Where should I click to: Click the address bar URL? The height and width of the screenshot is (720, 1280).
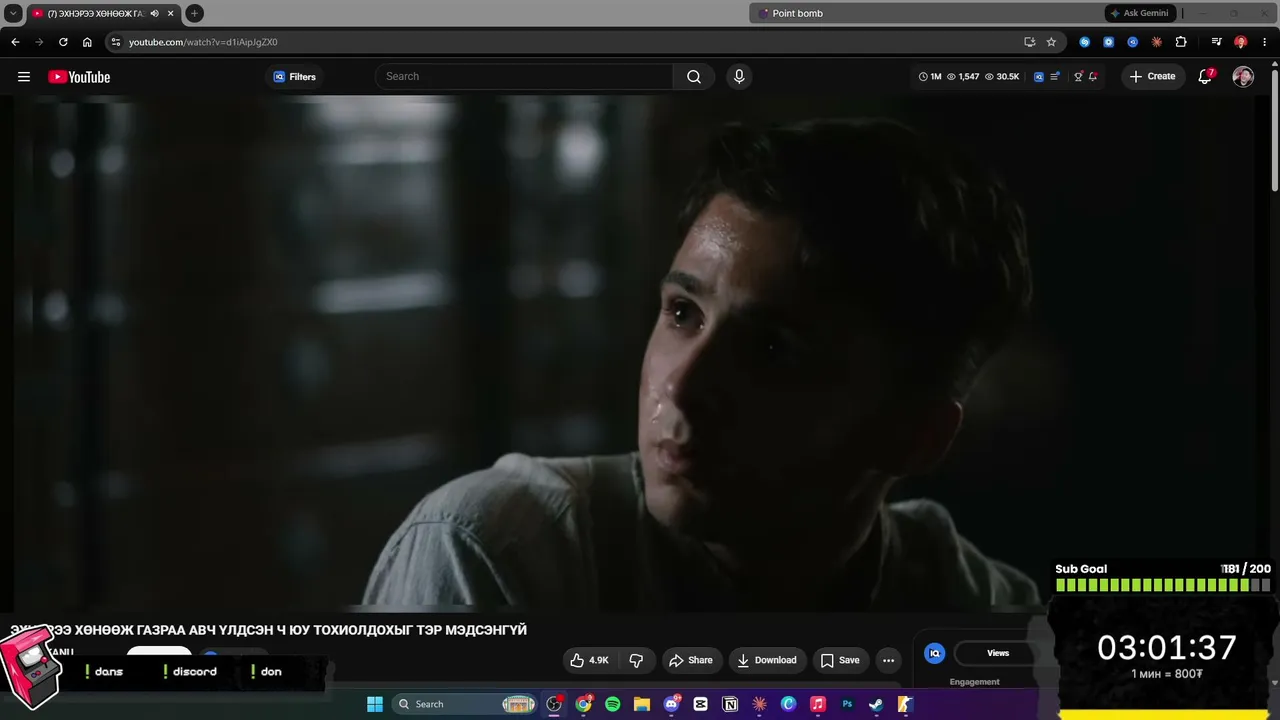click(203, 42)
